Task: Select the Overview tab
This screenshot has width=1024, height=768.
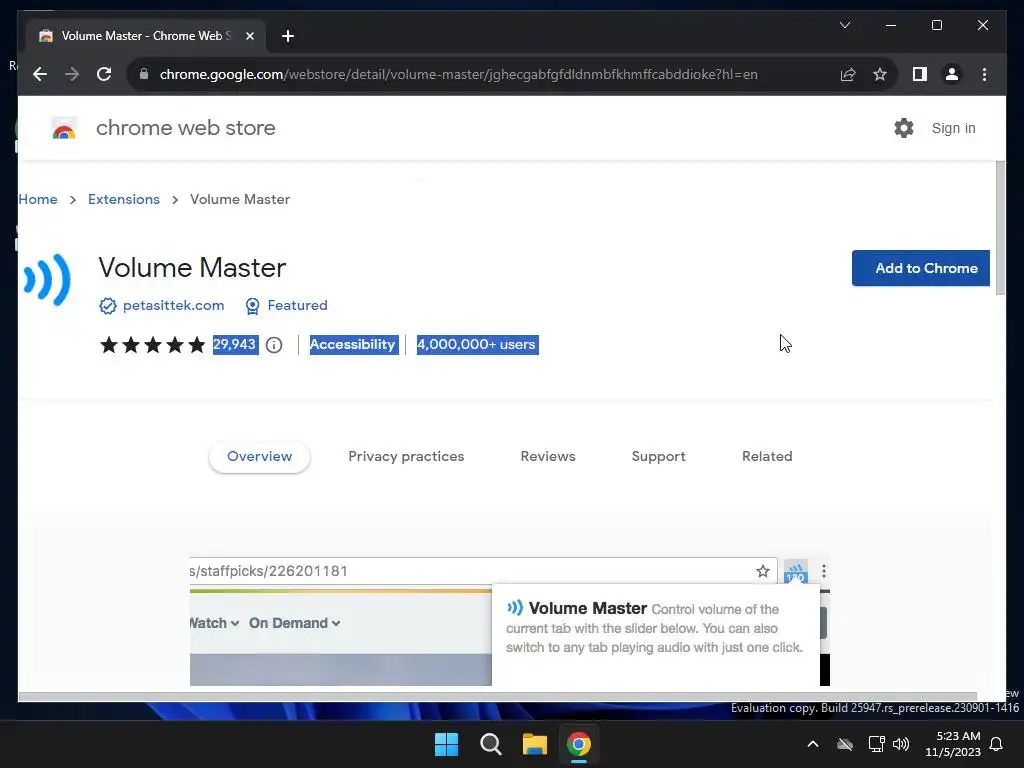Action: click(259, 456)
